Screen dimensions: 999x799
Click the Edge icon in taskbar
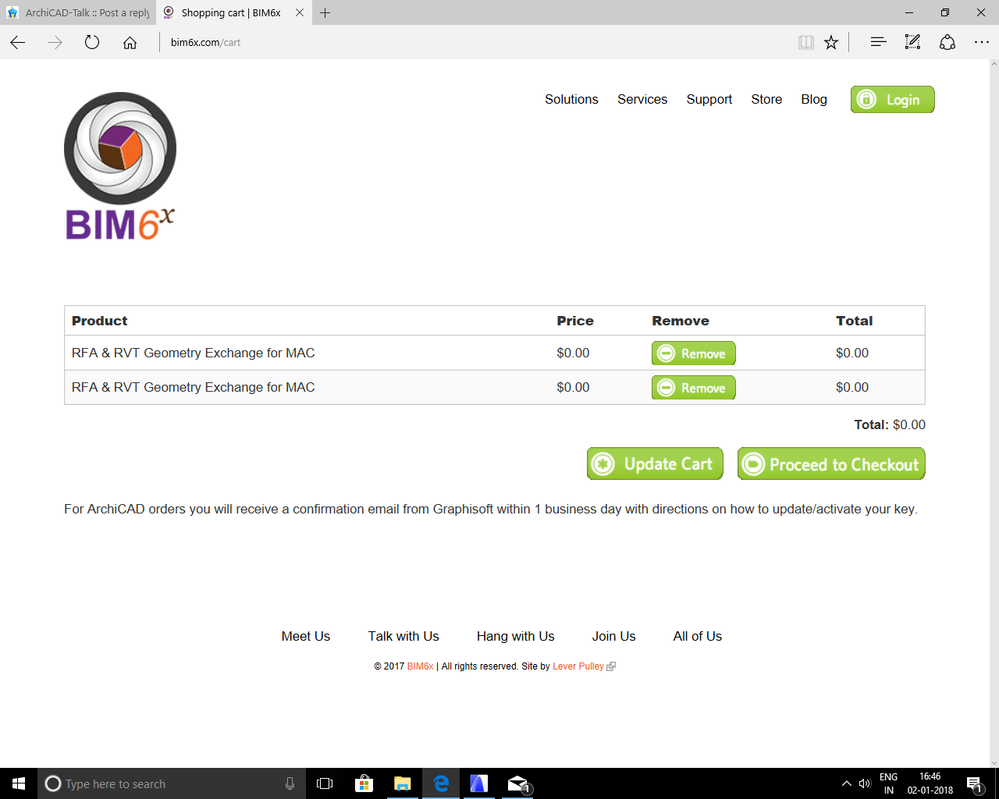(x=441, y=784)
